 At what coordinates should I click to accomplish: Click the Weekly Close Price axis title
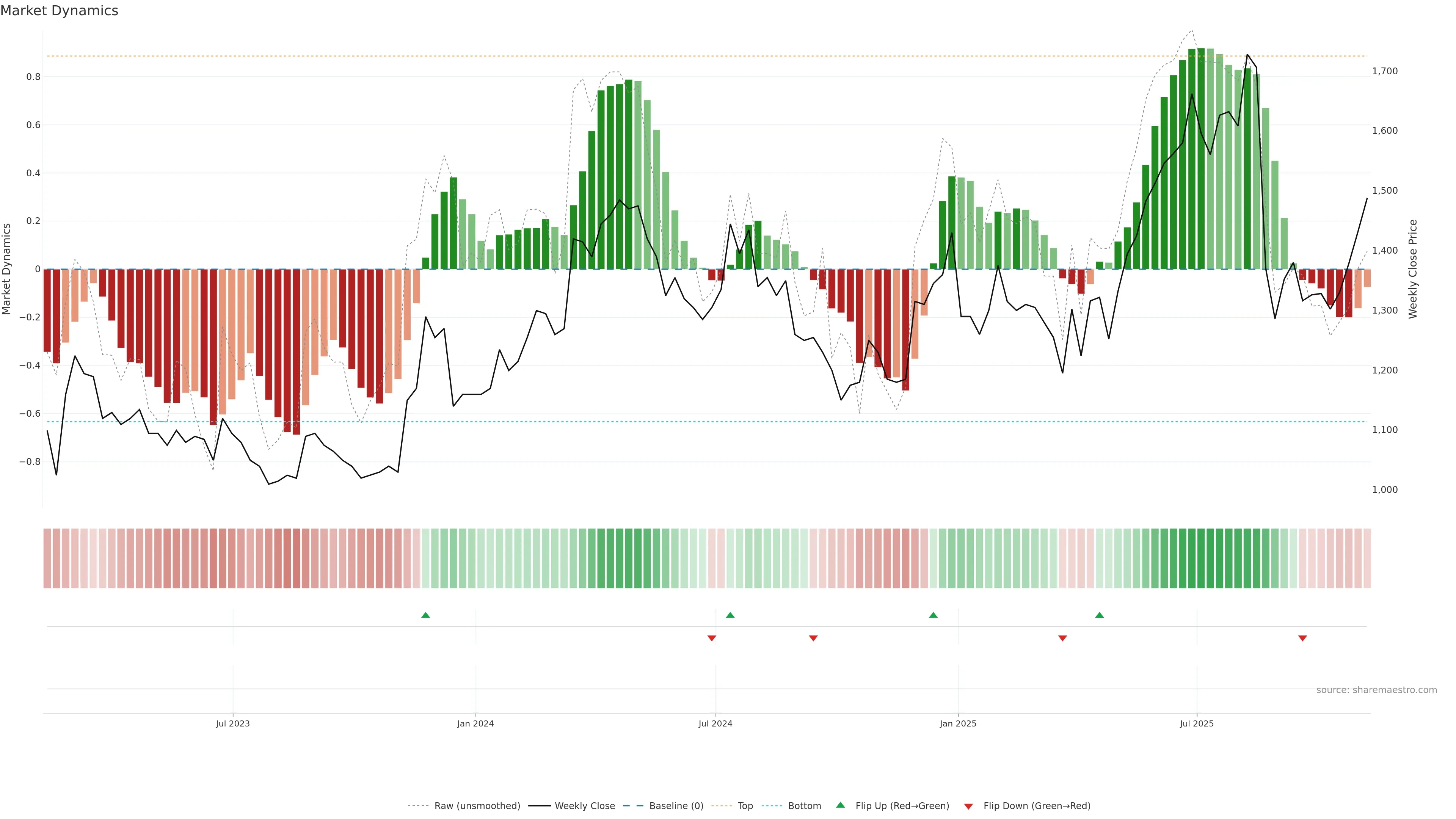coord(1412,269)
